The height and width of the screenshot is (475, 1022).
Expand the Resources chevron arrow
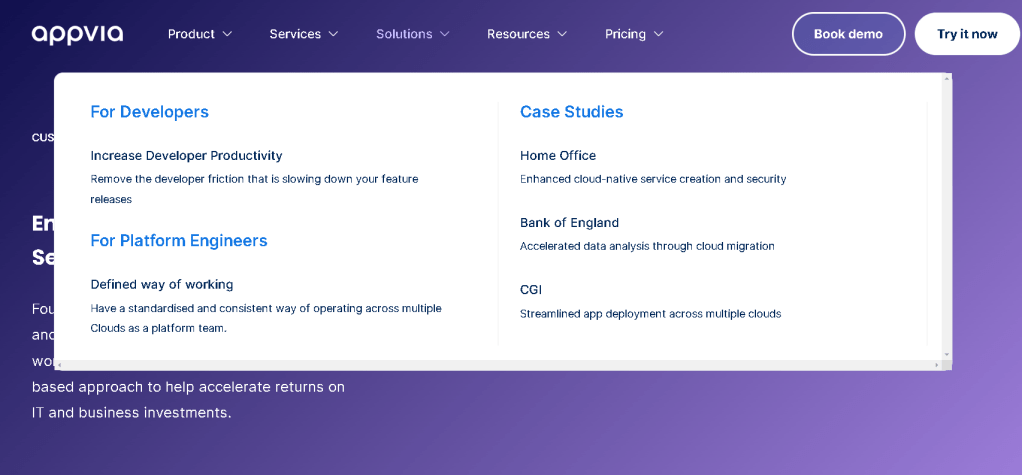click(x=562, y=34)
